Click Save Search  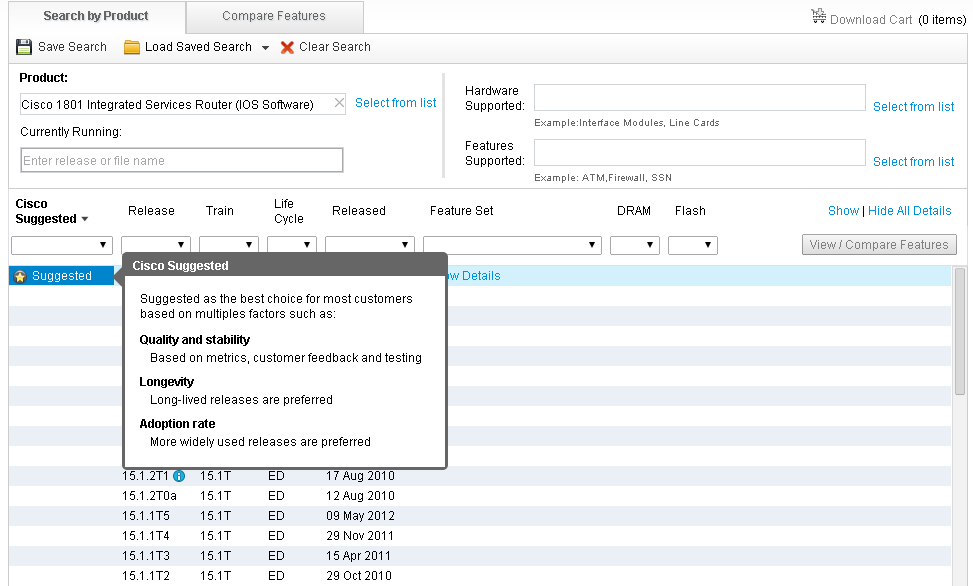point(72,47)
